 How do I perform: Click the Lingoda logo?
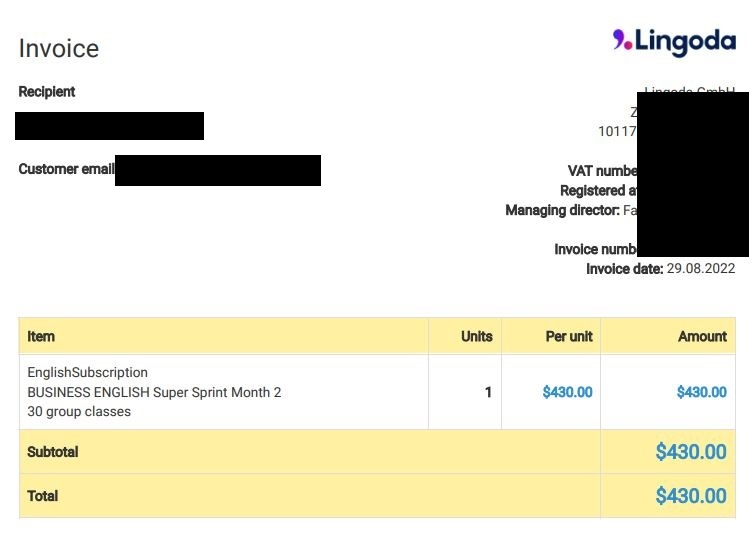coord(674,42)
